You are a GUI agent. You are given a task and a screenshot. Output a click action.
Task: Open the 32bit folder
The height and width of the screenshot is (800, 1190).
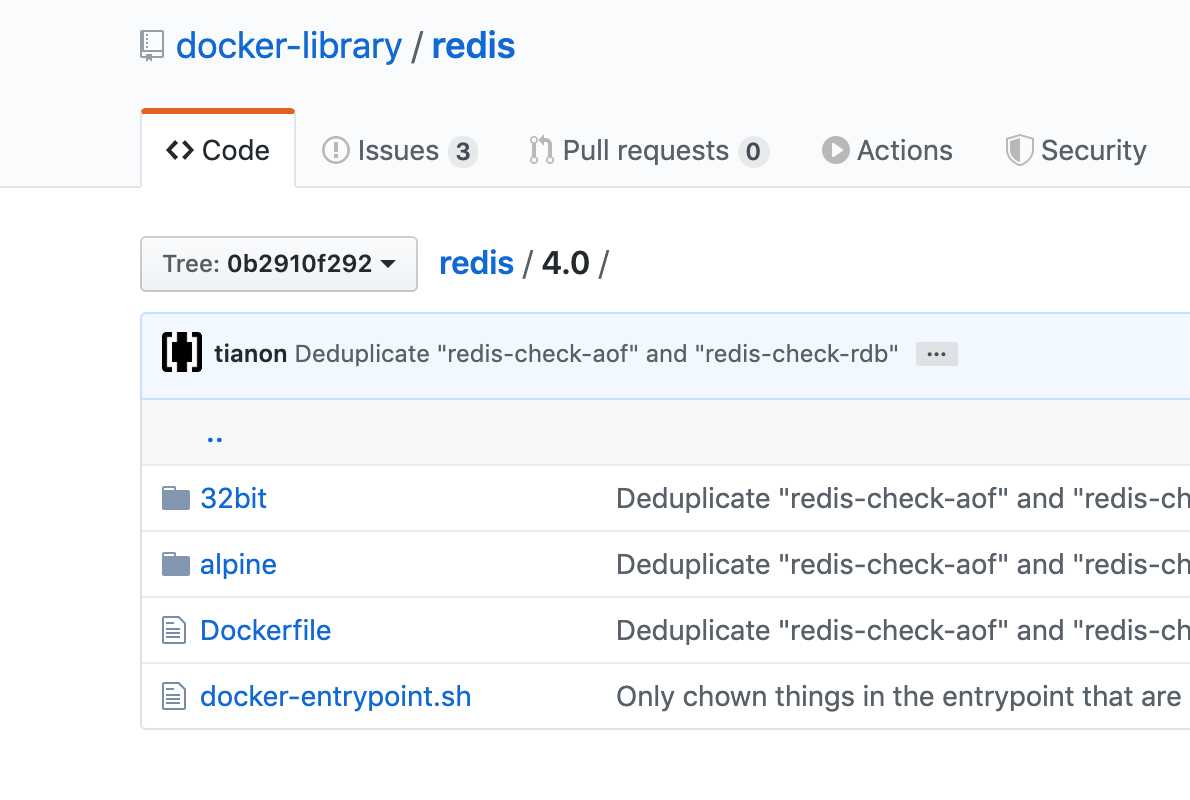coord(233,499)
